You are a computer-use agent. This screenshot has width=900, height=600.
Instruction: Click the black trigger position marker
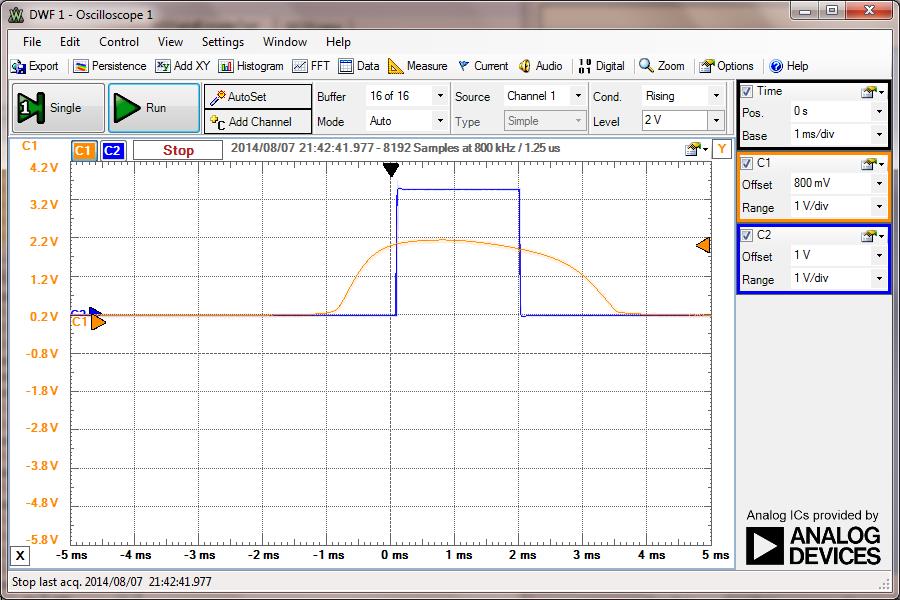pyautogui.click(x=391, y=171)
